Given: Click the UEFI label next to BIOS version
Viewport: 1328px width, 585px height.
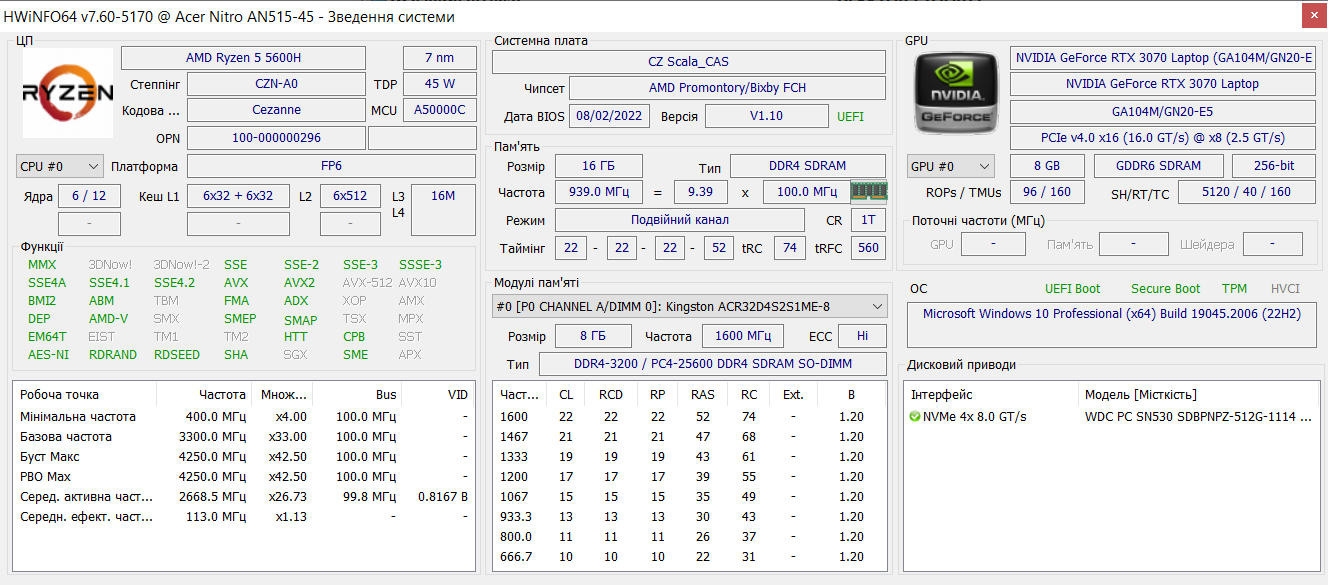Looking at the screenshot, I should [850, 116].
